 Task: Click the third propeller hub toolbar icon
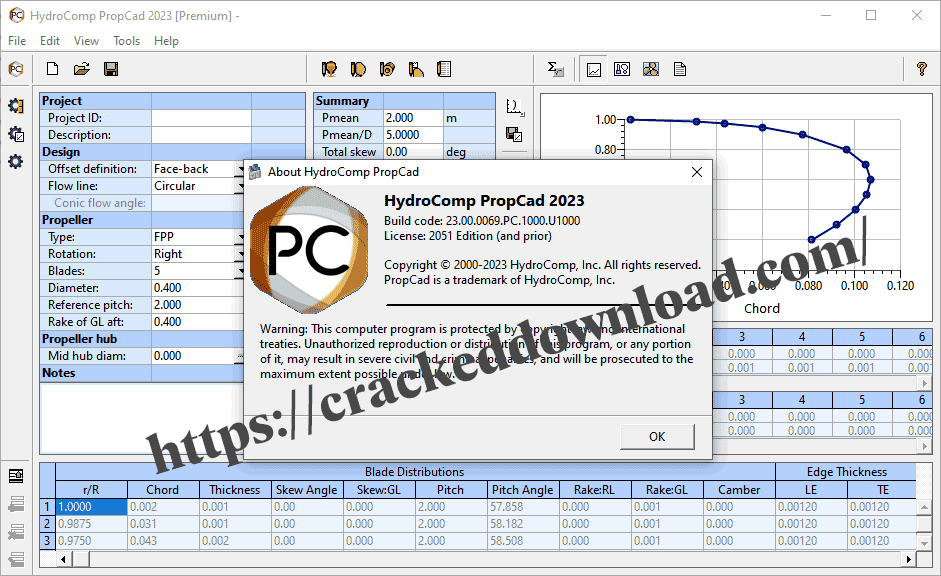point(387,69)
